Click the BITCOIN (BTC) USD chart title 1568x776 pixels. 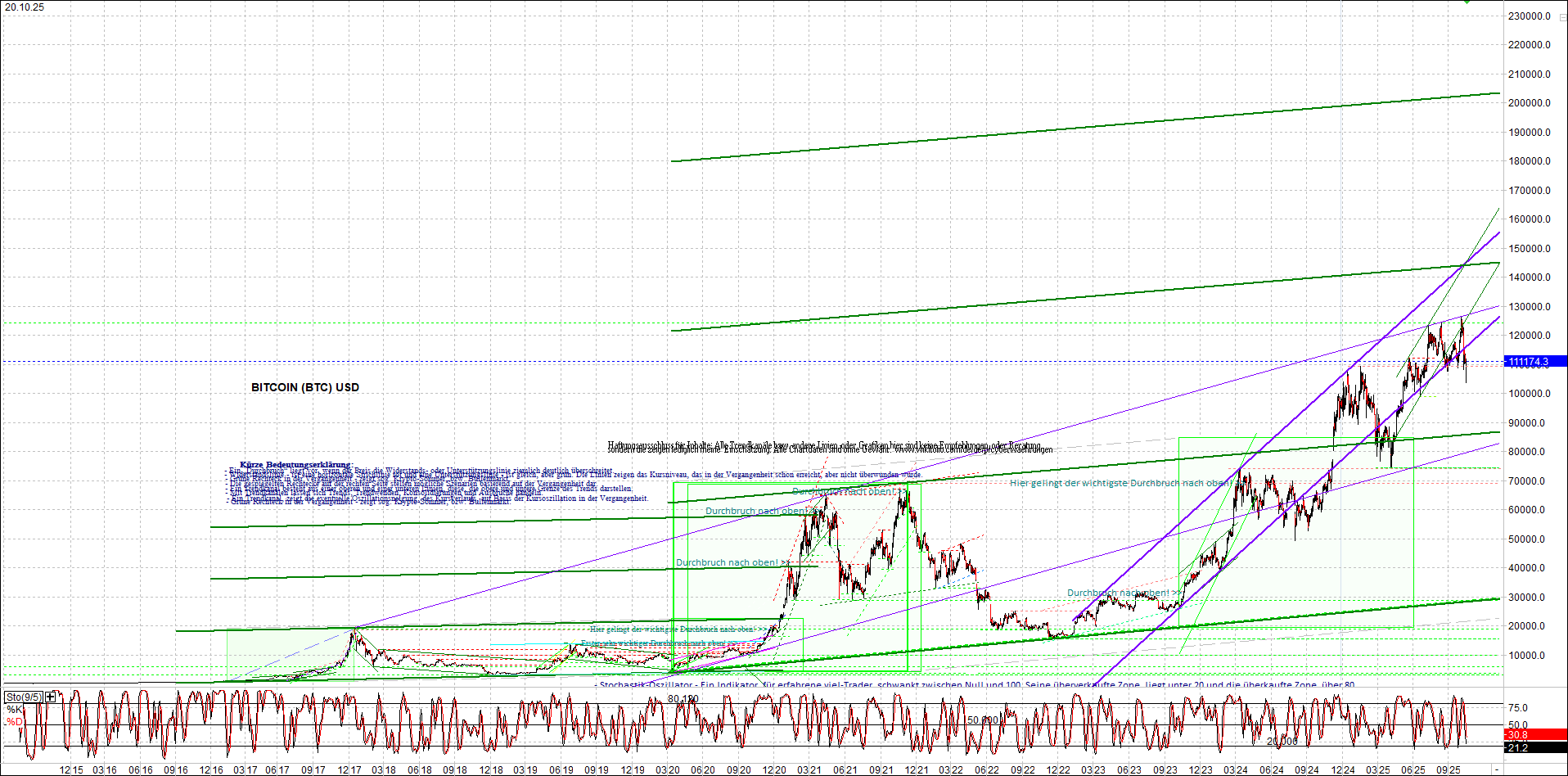(x=304, y=386)
